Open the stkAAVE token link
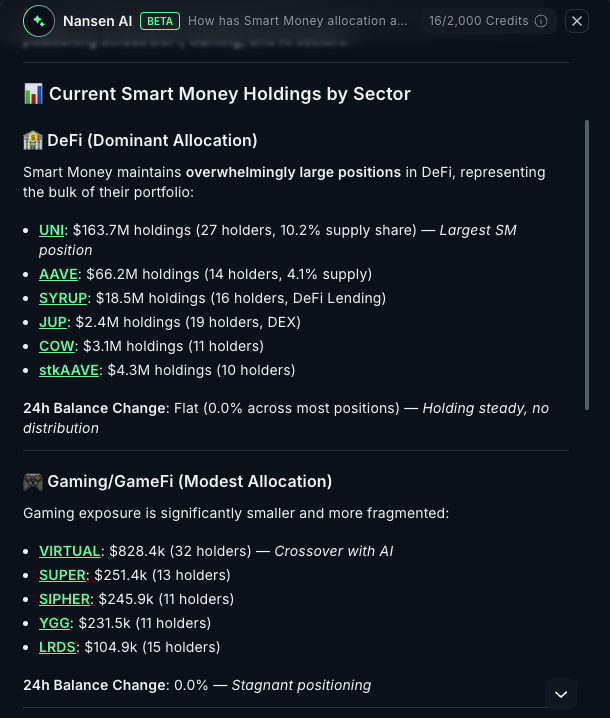This screenshot has width=610, height=718. [69, 370]
